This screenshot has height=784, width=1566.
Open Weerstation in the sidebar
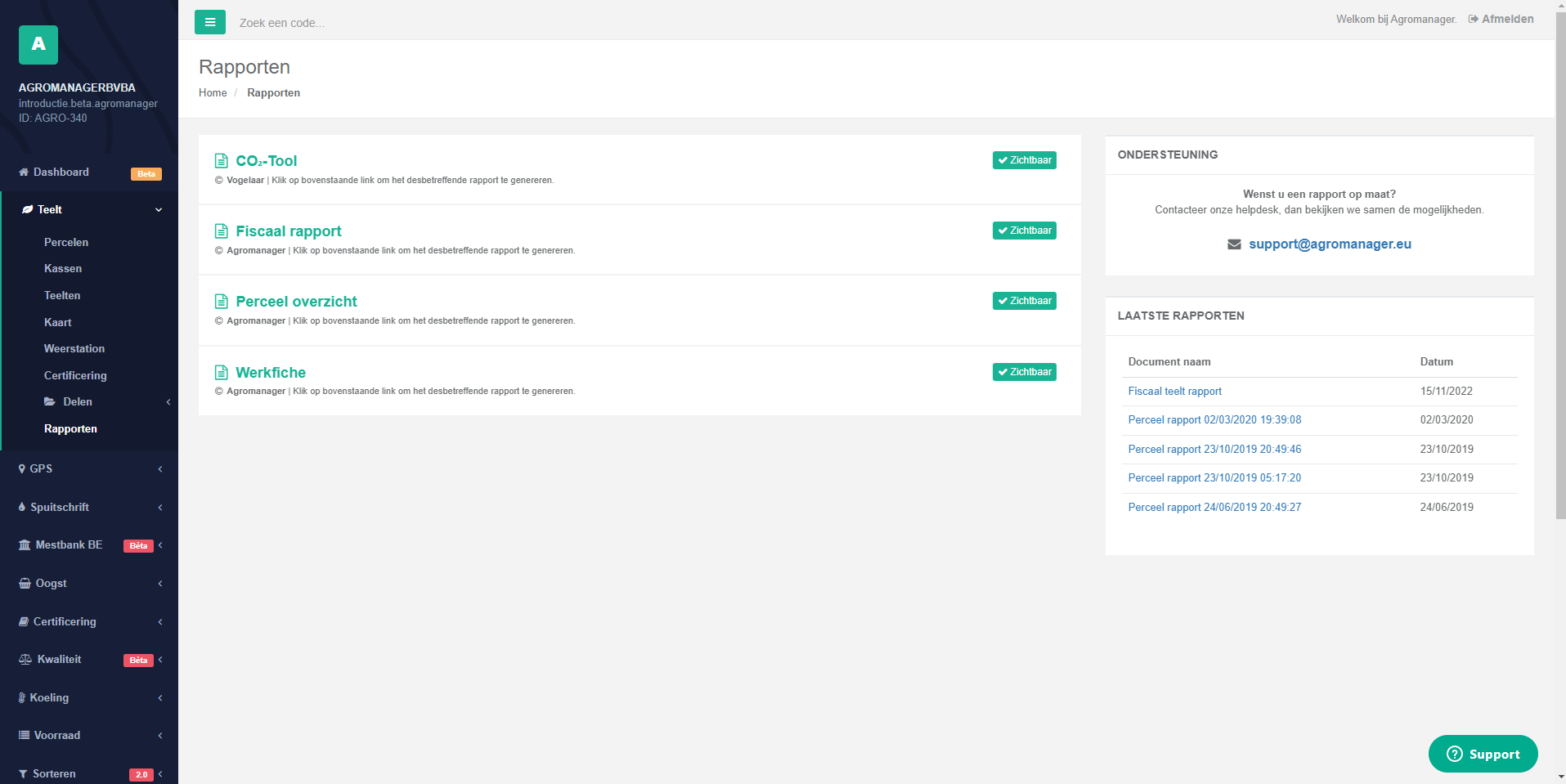74,348
